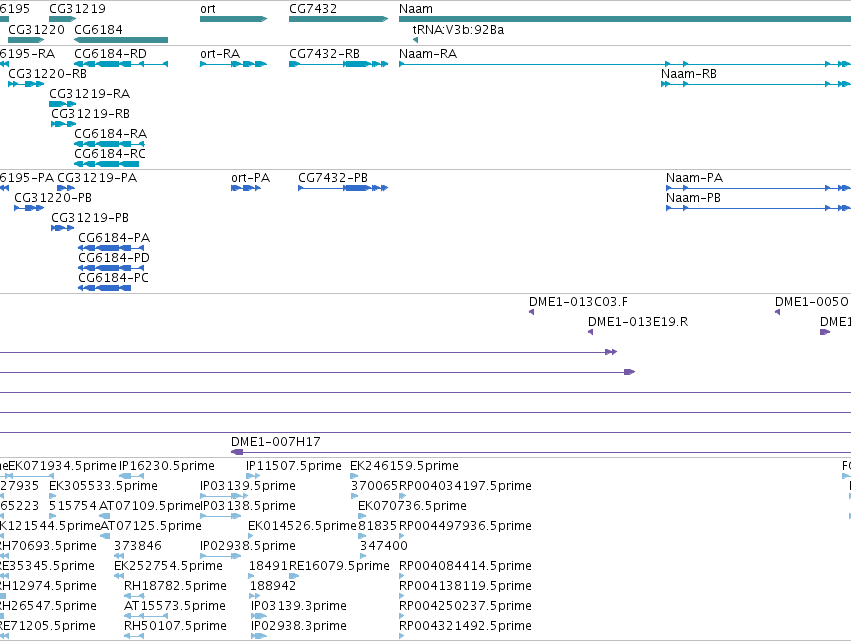Select the RH50107.5prime EST label
Viewport: 851px width, 641px height.
175,626
